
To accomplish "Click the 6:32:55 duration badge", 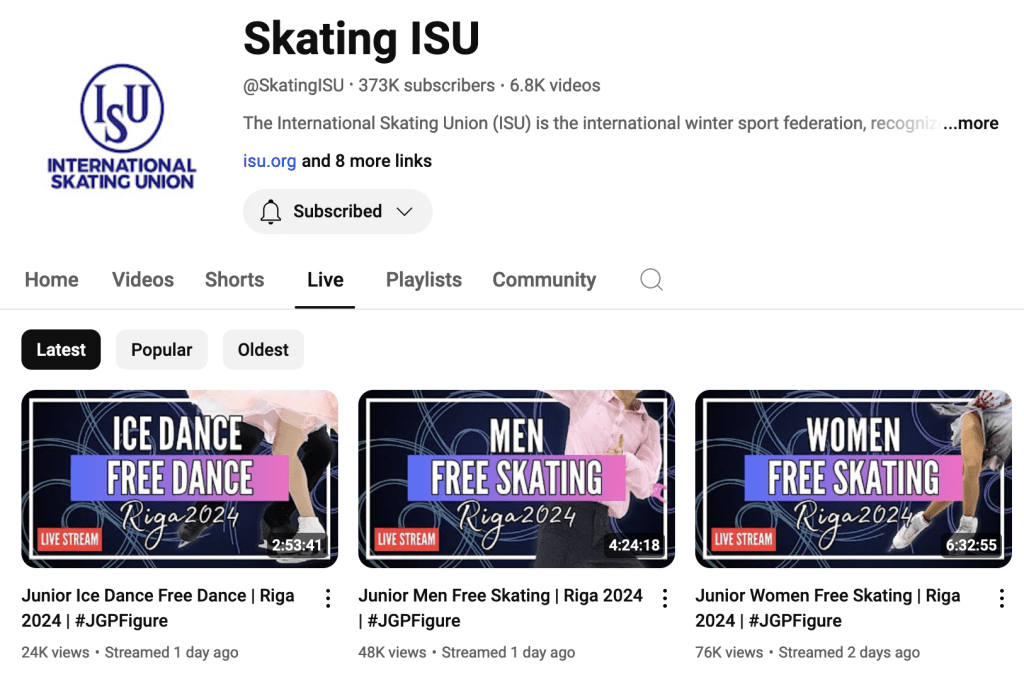I will [x=971, y=545].
